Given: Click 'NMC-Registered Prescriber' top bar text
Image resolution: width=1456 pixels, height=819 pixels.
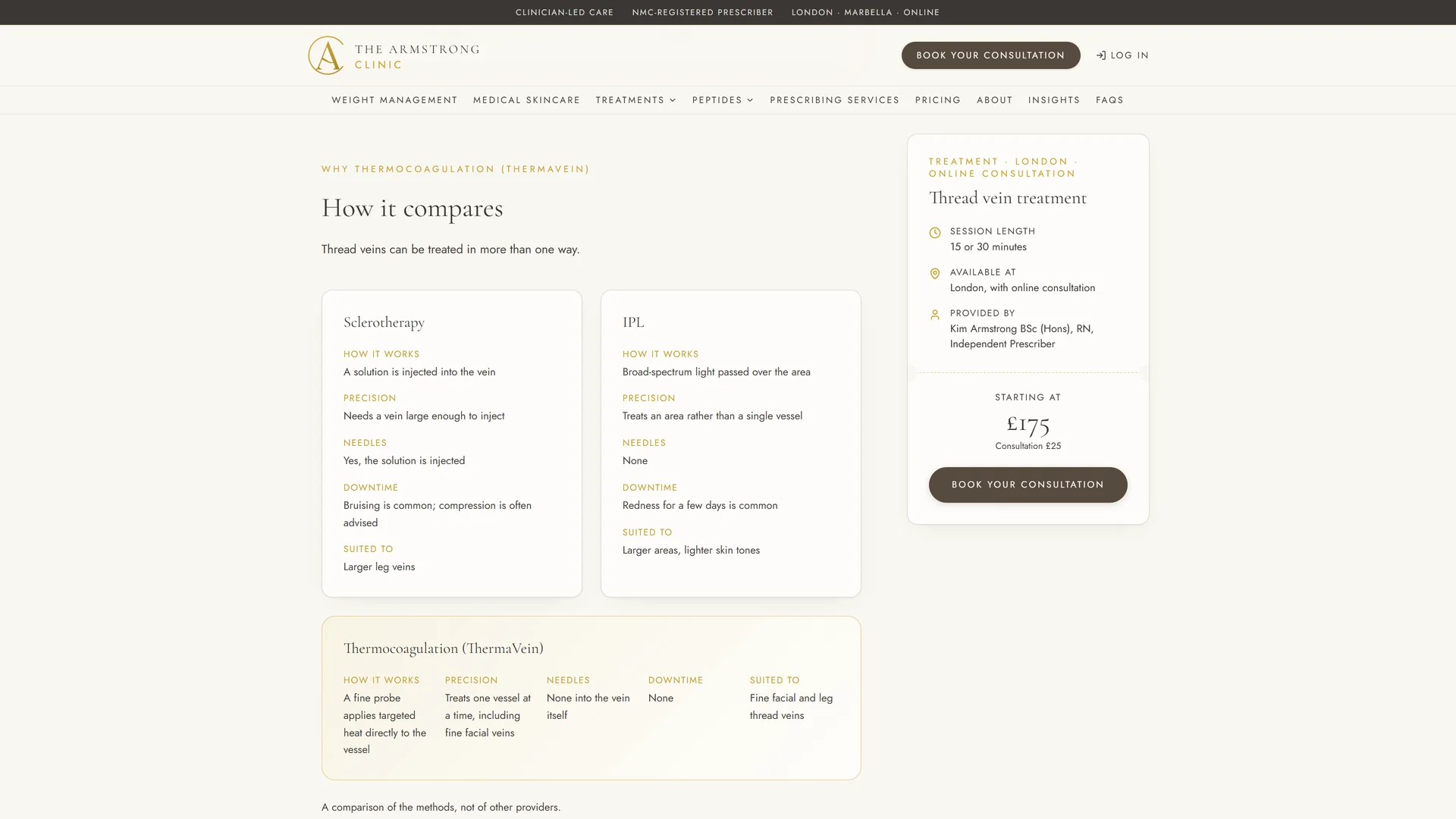Looking at the screenshot, I should (x=702, y=12).
